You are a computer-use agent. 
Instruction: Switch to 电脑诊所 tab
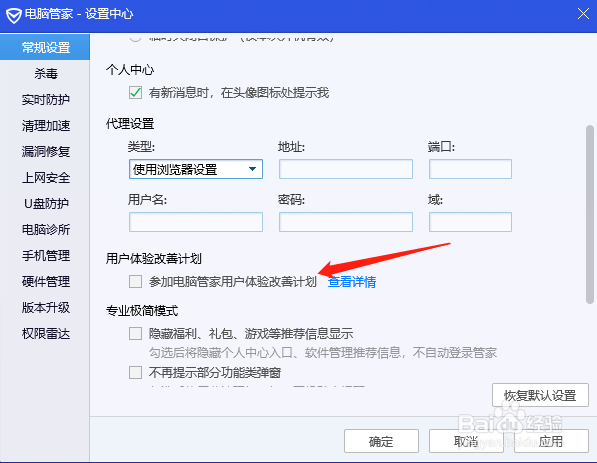pyautogui.click(x=45, y=229)
